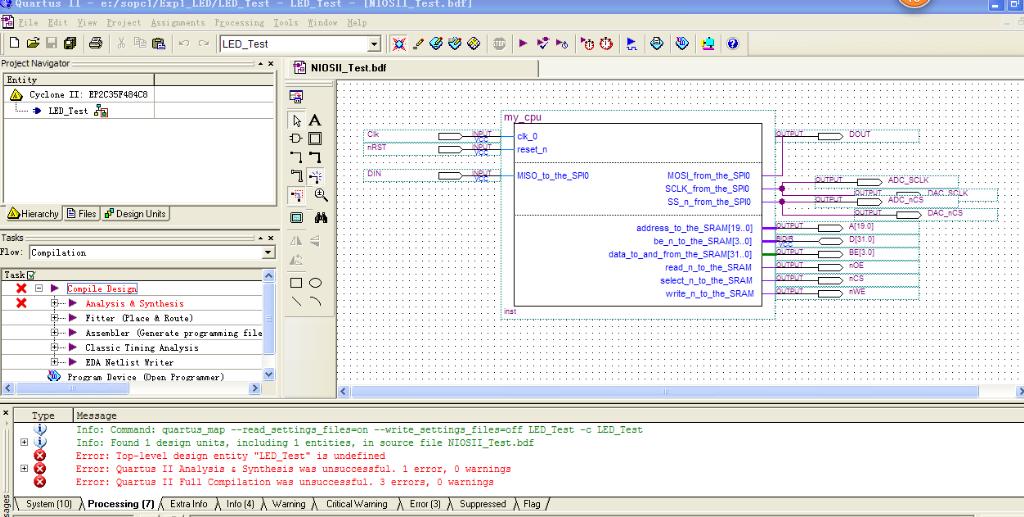Image resolution: width=1024 pixels, height=517 pixels.
Task: Click the Full Screen tool icon
Action: tap(296, 217)
